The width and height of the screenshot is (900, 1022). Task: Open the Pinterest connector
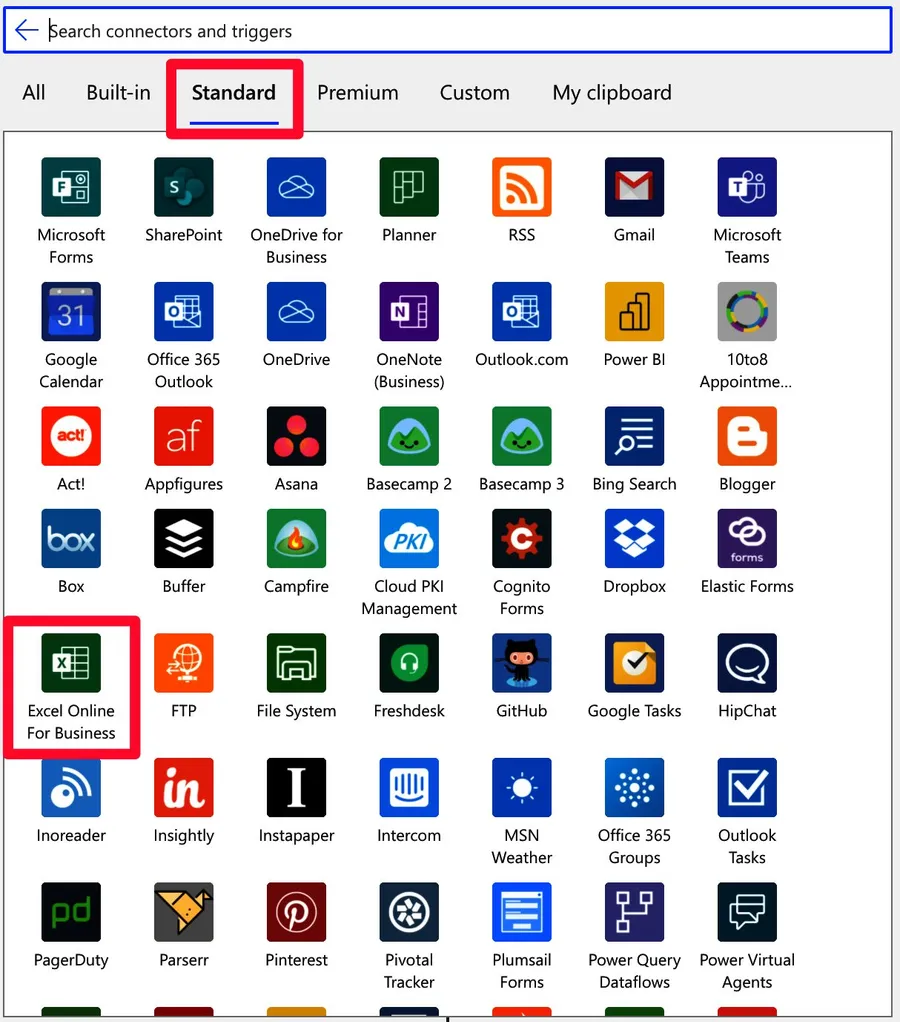tap(296, 911)
